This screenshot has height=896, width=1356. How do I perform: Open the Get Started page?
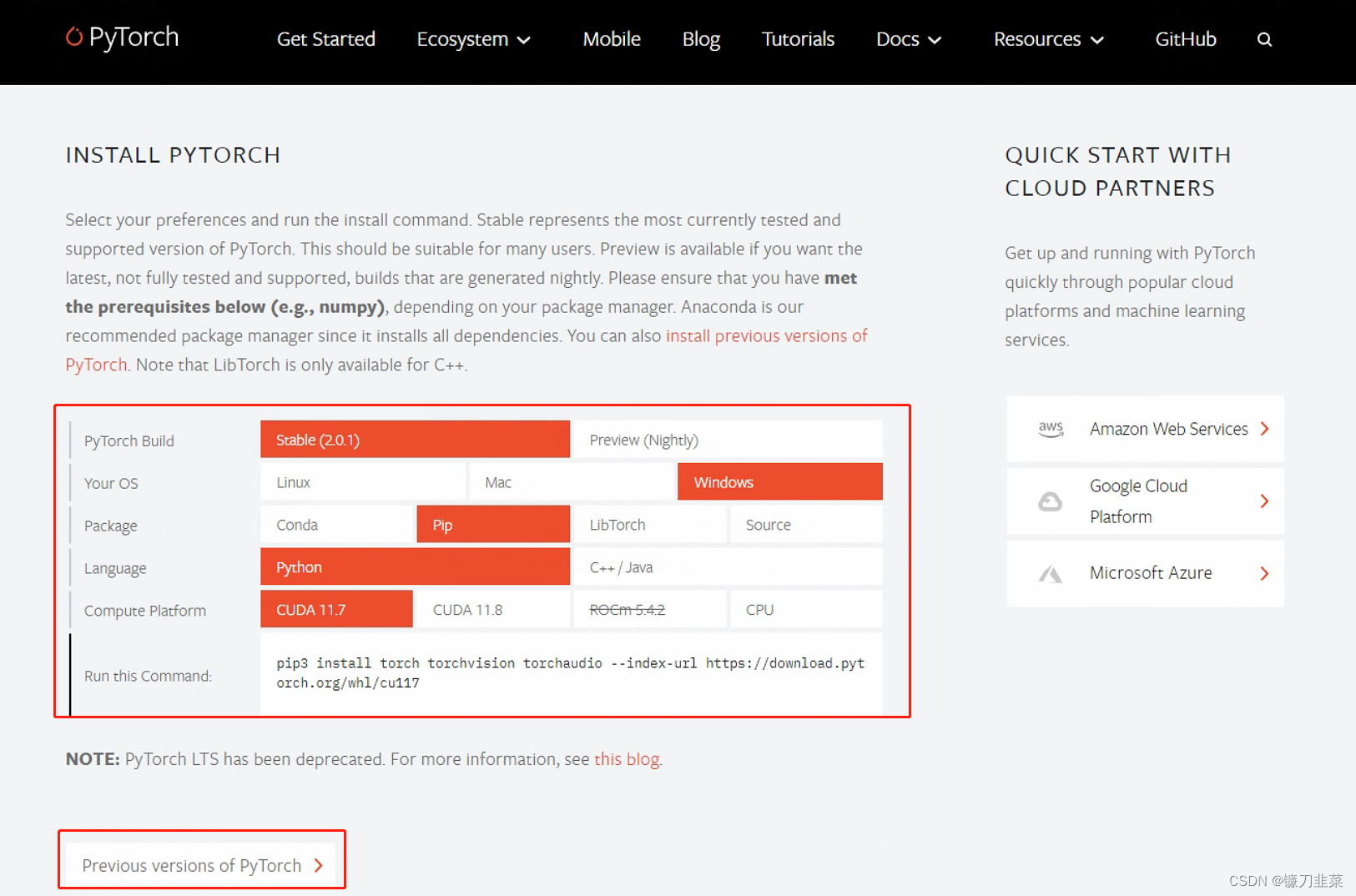tap(325, 39)
